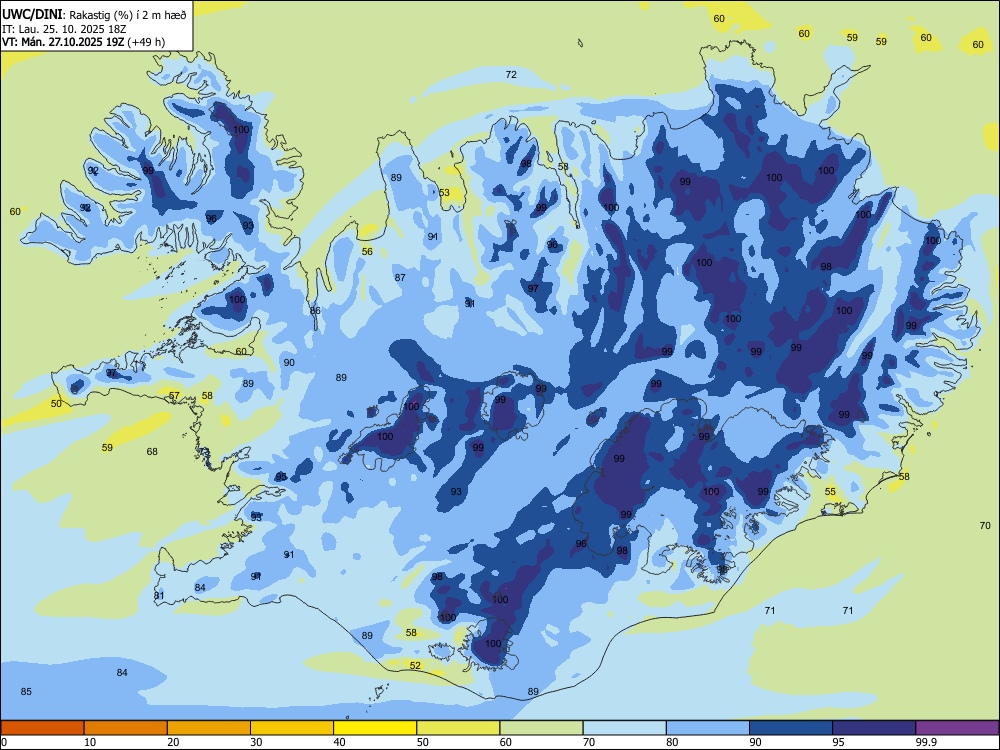Viewport: 1000px width, 750px height.
Task: Click the purple legend swatch above 99.9
Action: 957,728
